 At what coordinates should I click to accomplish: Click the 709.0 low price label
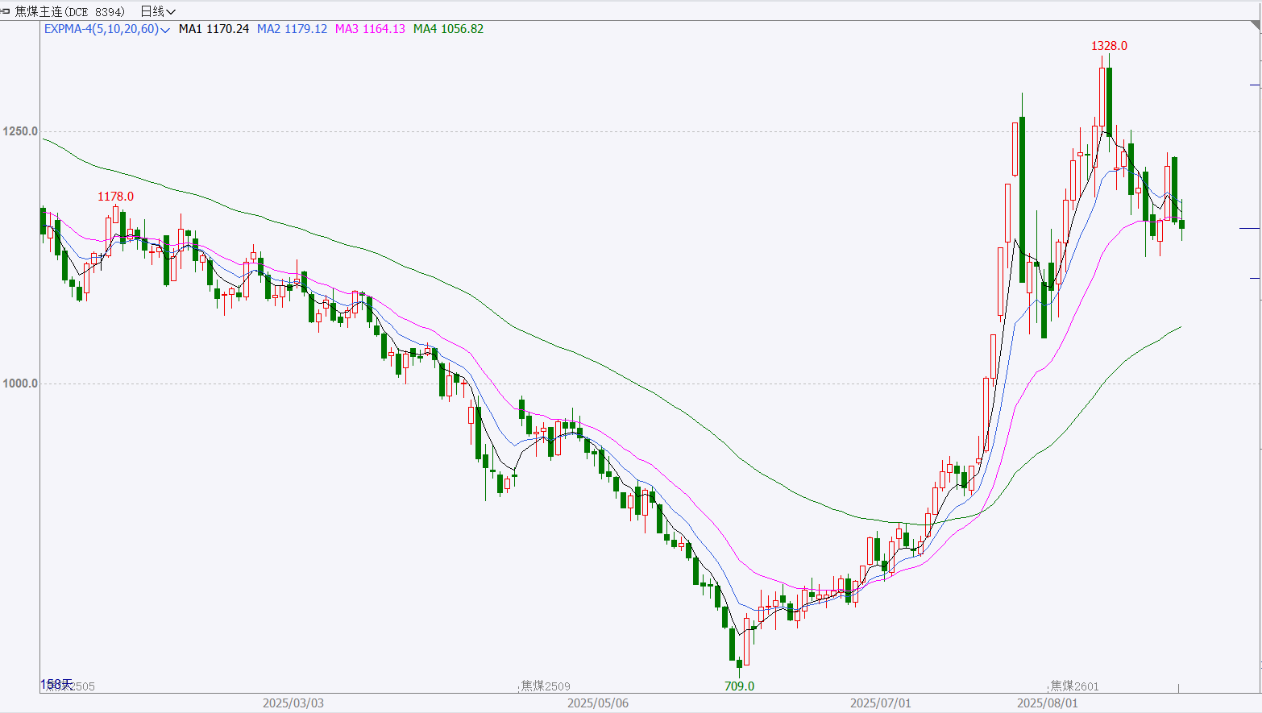(739, 686)
